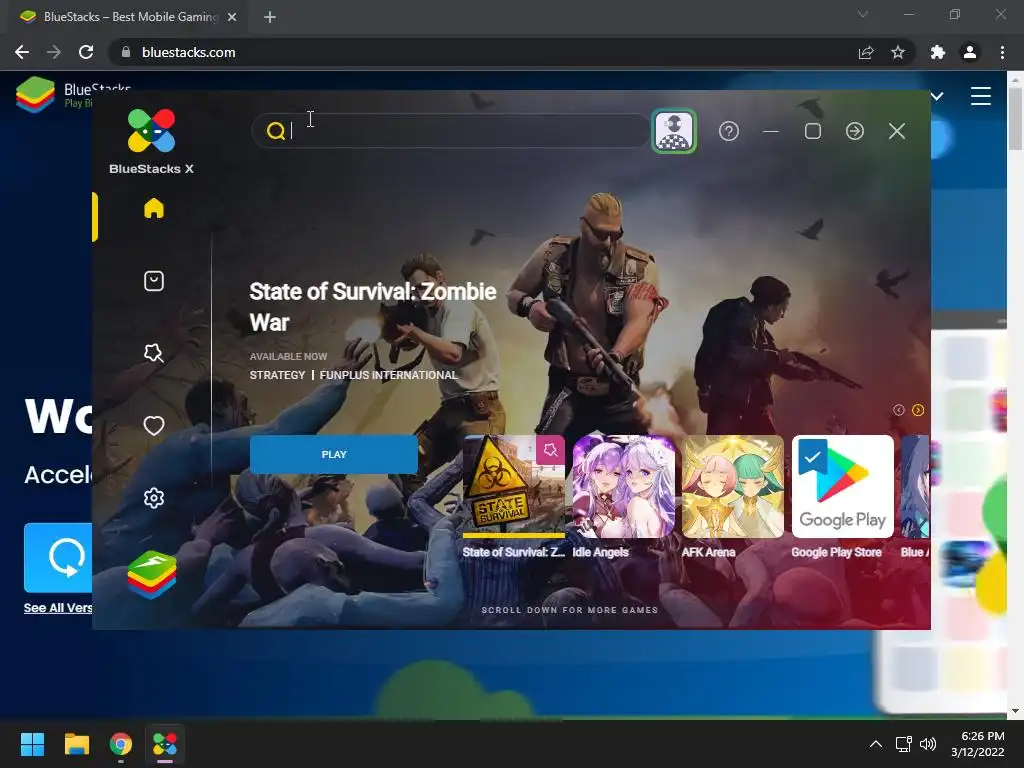
Task: Click 'Scroll down for more games' text
Action: [x=569, y=610]
